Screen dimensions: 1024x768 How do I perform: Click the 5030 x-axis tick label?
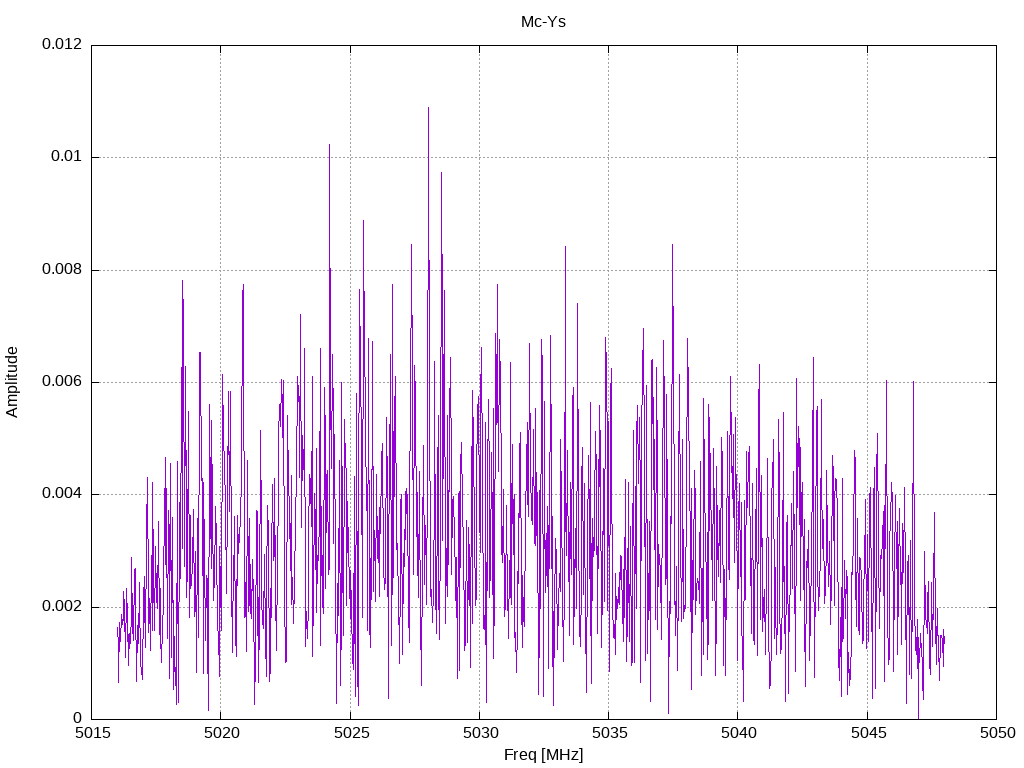click(x=480, y=733)
